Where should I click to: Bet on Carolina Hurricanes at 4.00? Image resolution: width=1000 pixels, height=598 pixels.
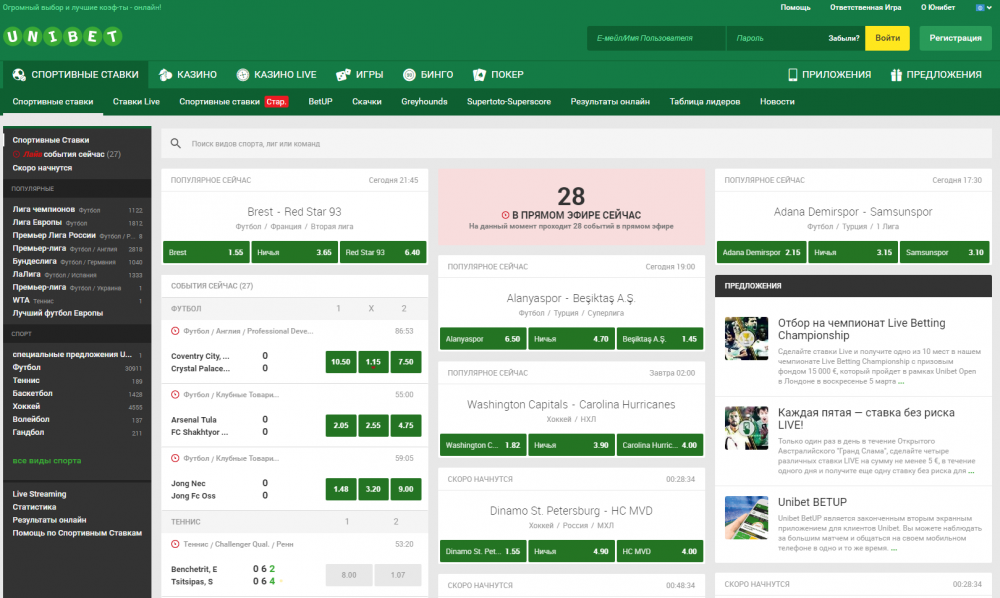coord(659,445)
